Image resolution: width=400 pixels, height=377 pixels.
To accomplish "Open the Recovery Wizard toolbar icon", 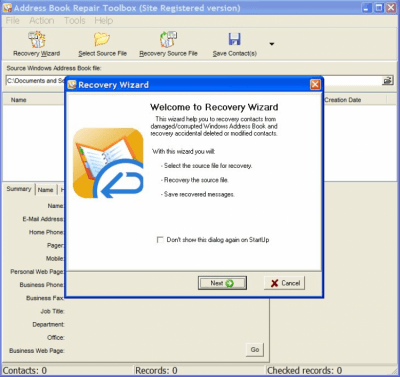I will (x=37, y=39).
